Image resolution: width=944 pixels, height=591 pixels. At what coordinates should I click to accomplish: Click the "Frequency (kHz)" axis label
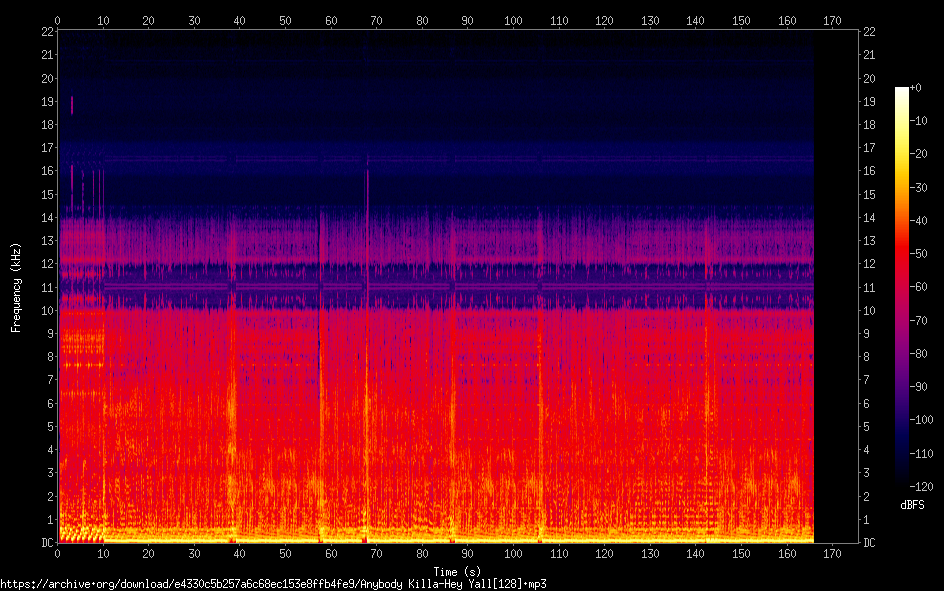point(16,287)
